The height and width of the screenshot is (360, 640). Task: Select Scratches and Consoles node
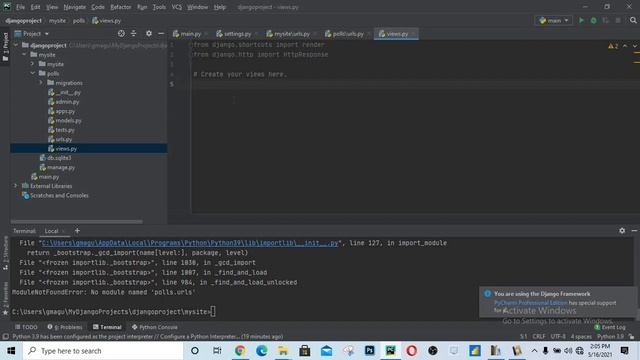pyautogui.click(x=56, y=196)
